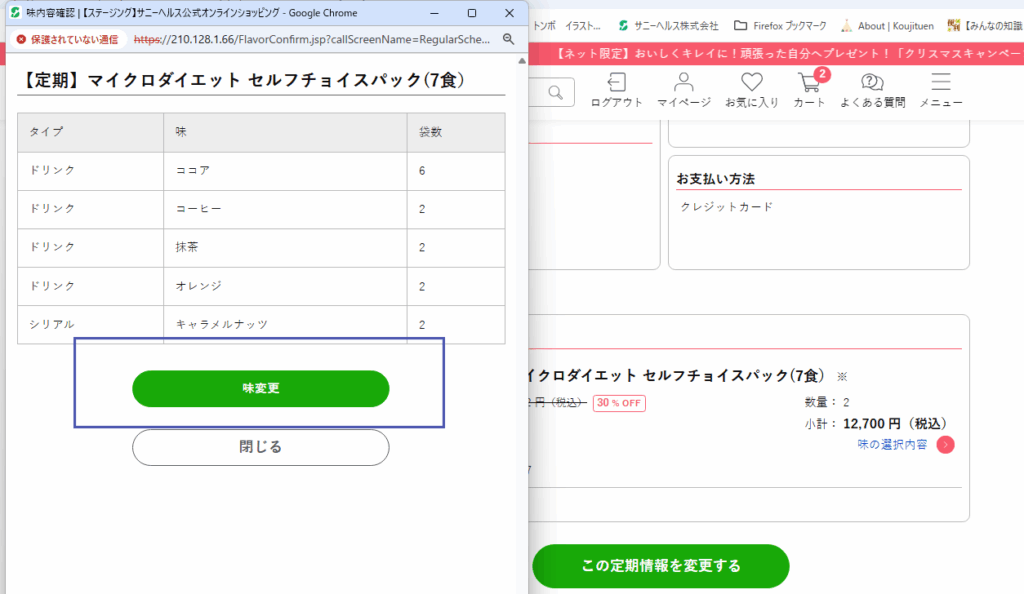The width and height of the screenshot is (1024, 594).
Task: Click the ログアウト logout icon
Action: point(617,86)
